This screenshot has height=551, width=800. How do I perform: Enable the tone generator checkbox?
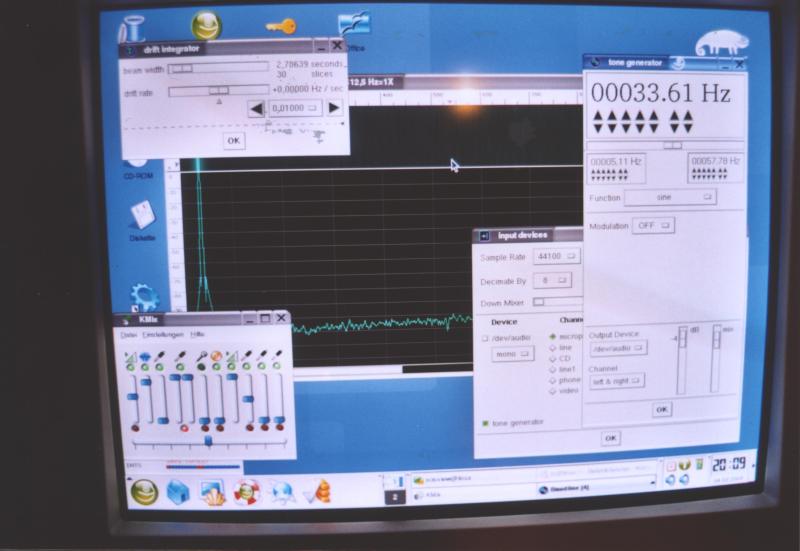click(x=486, y=422)
